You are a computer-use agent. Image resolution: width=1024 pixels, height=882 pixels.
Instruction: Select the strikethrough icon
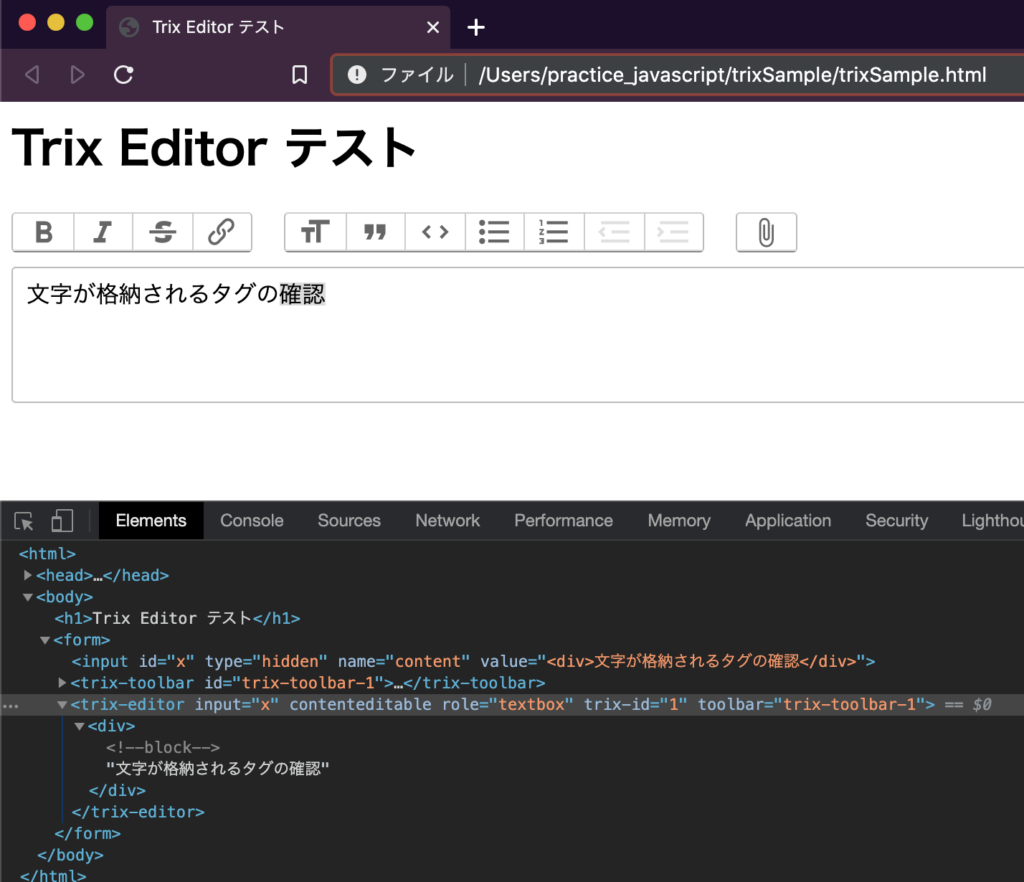pyautogui.click(x=162, y=232)
